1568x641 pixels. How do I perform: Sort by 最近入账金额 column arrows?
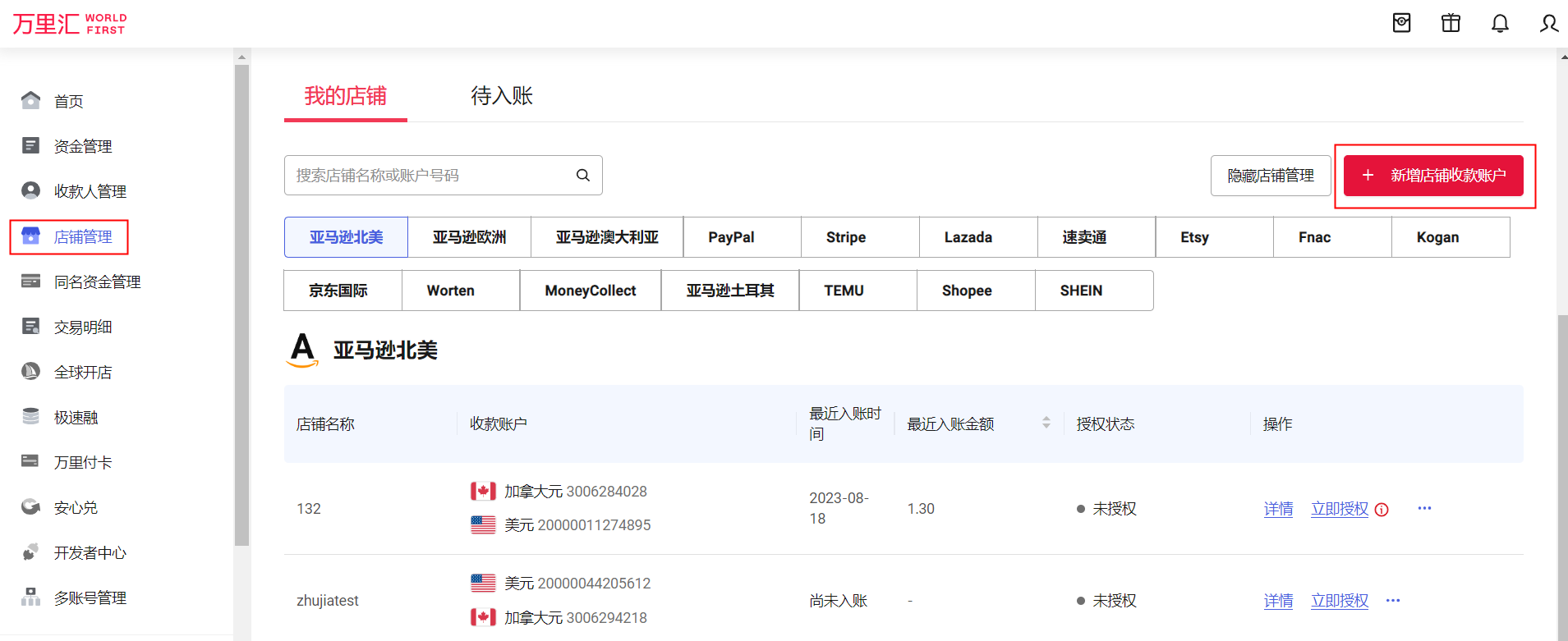click(1046, 423)
